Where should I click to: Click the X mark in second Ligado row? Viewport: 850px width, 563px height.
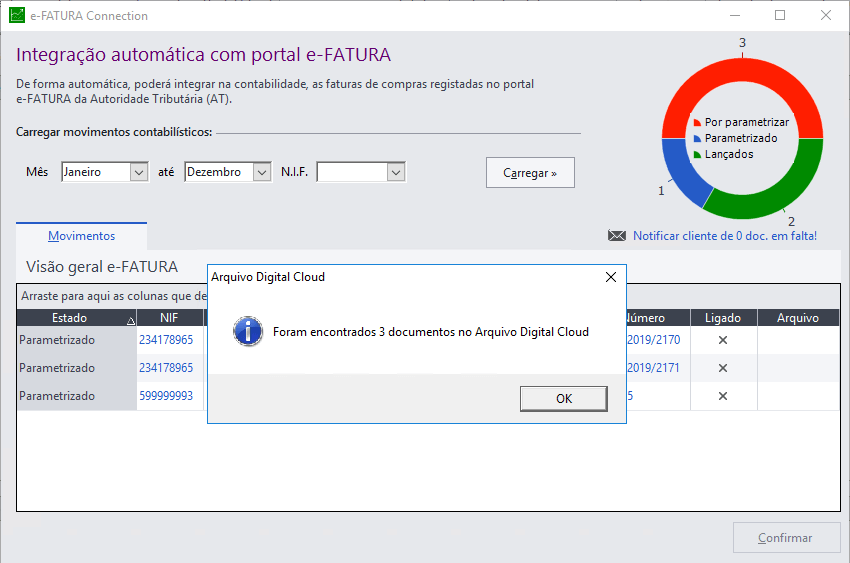pos(723,368)
